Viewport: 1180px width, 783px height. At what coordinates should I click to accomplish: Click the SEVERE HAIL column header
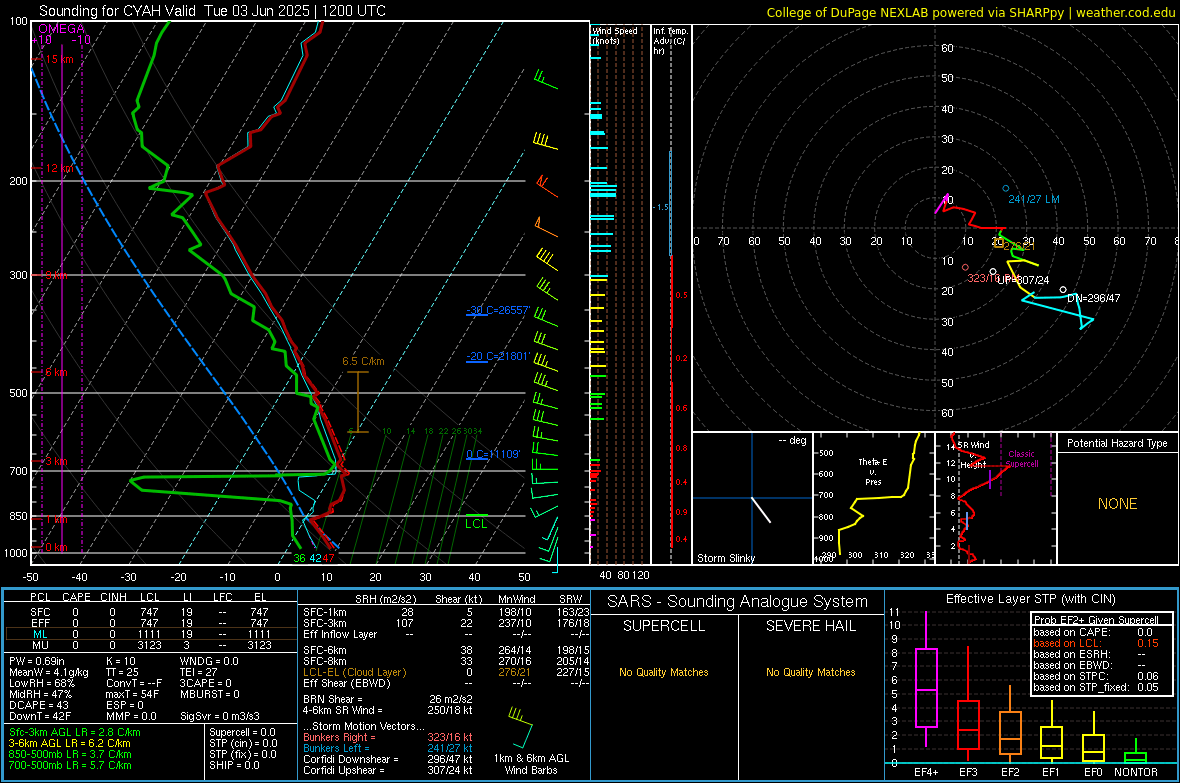pyautogui.click(x=810, y=626)
